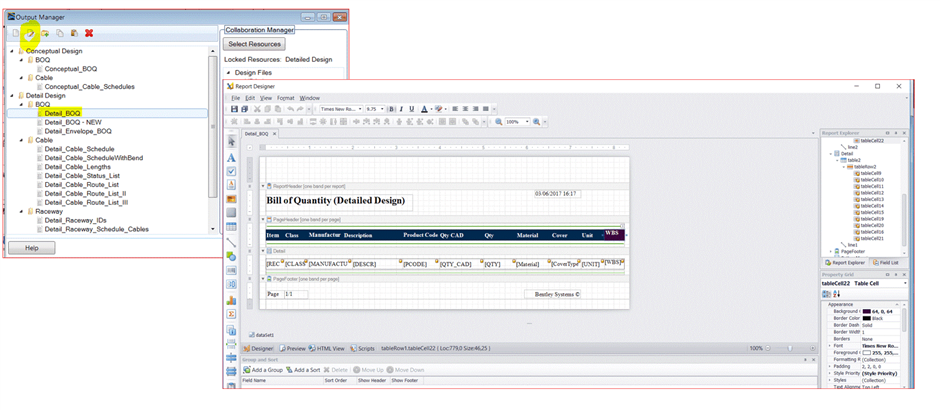The width and height of the screenshot is (940, 410).
Task: Click Add a Group button
Action: [263, 370]
